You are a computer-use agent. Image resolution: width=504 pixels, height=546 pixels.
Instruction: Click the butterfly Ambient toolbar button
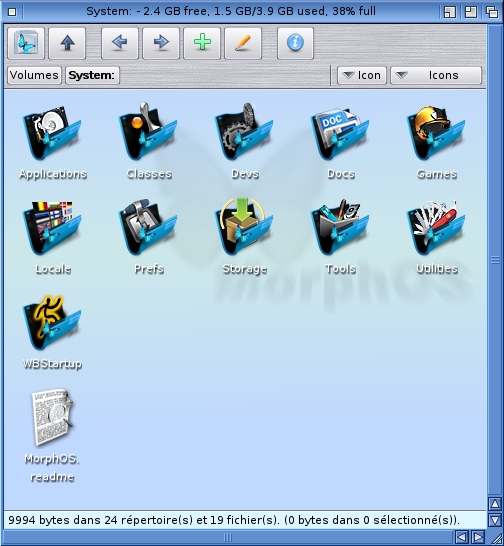pyautogui.click(x=26, y=43)
